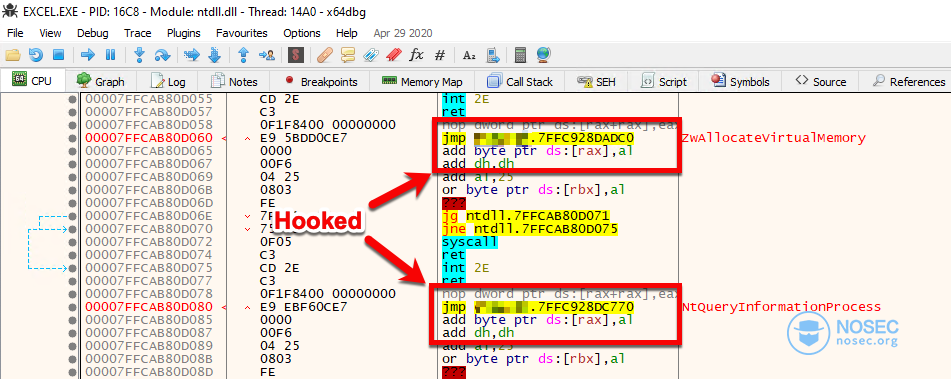Search for strings using Az icon
Viewport: 951px width, 379px height.
pos(469,55)
